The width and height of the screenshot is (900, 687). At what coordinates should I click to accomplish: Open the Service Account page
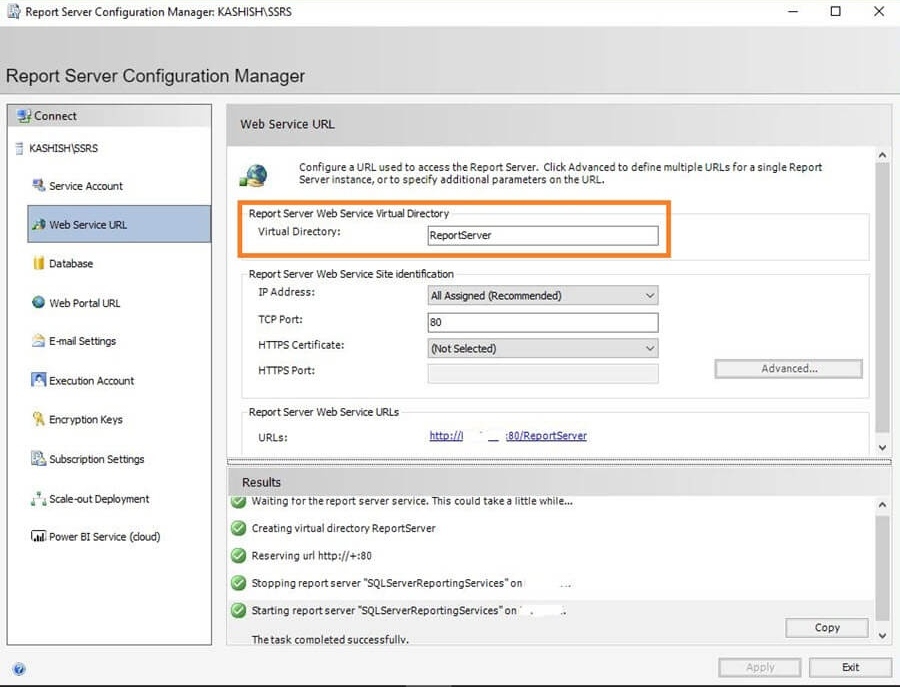86,186
